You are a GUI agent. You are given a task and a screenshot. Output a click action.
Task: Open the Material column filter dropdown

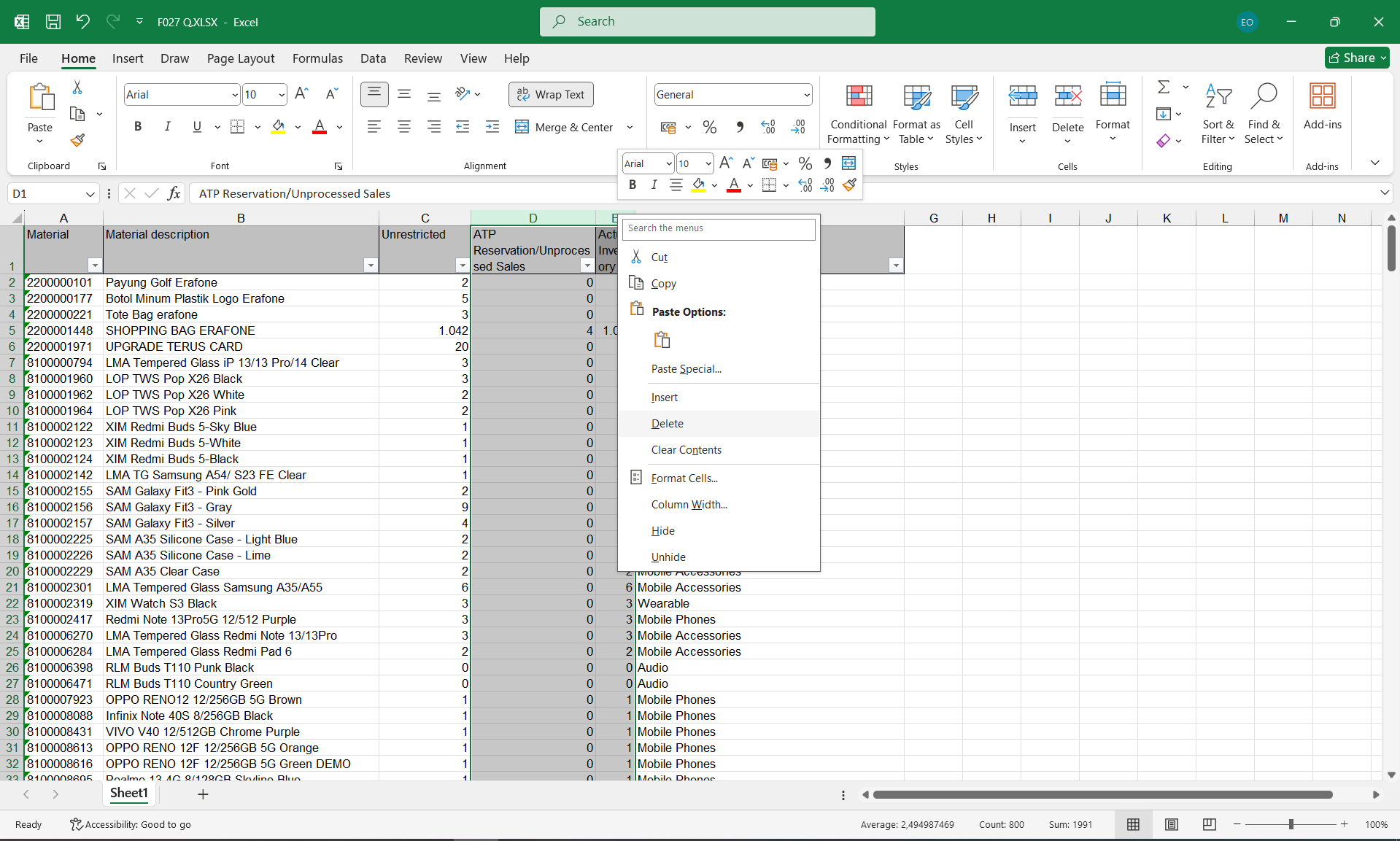pos(94,266)
